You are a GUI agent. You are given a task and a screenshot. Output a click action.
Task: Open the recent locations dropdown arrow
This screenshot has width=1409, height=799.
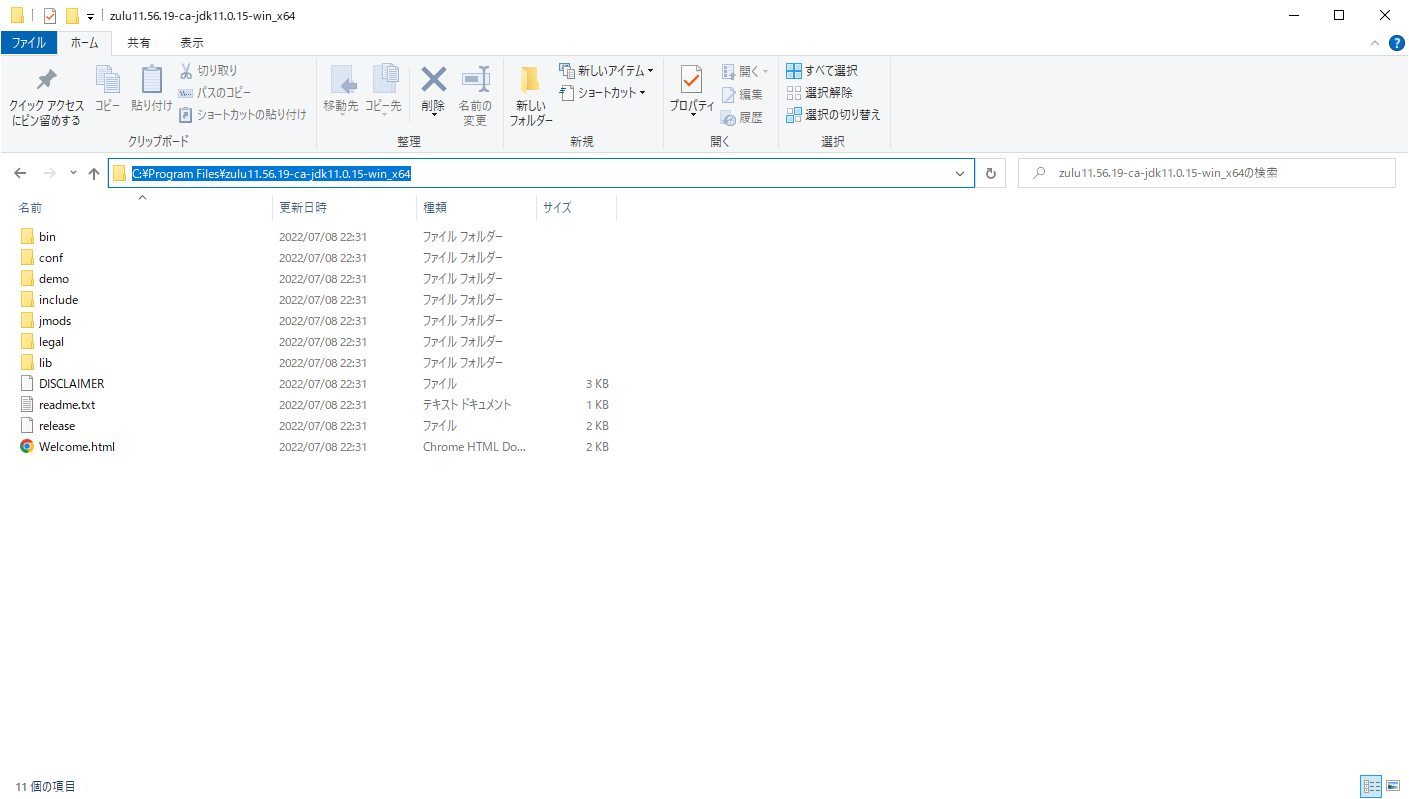click(73, 173)
